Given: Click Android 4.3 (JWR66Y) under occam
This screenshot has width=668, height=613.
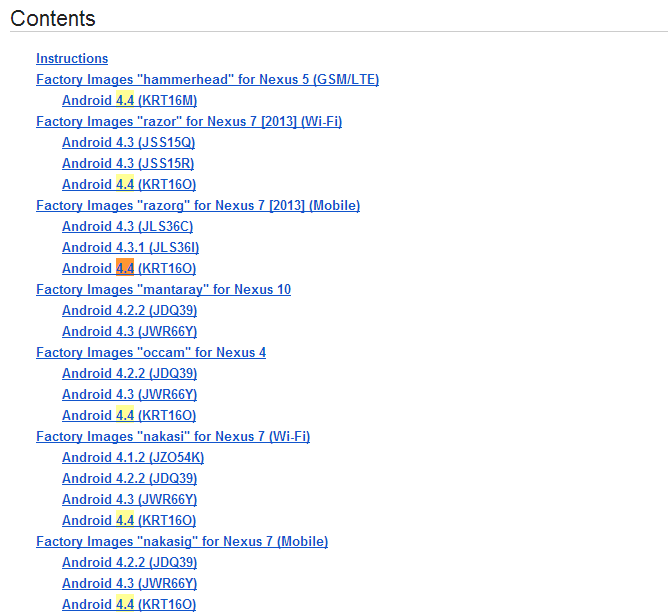Looking at the screenshot, I should click(x=130, y=394).
